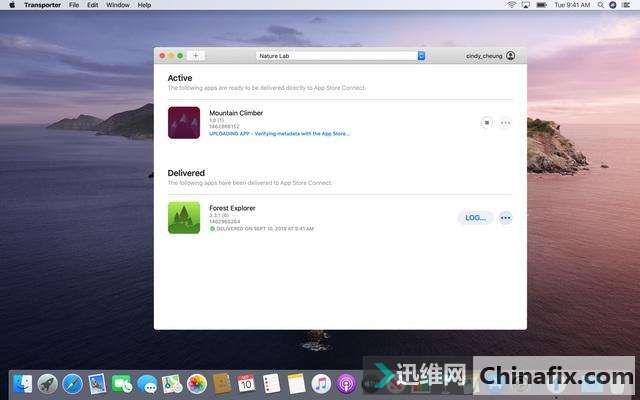Open Launchpad from the Dock
The width and height of the screenshot is (640, 400).
[47, 384]
